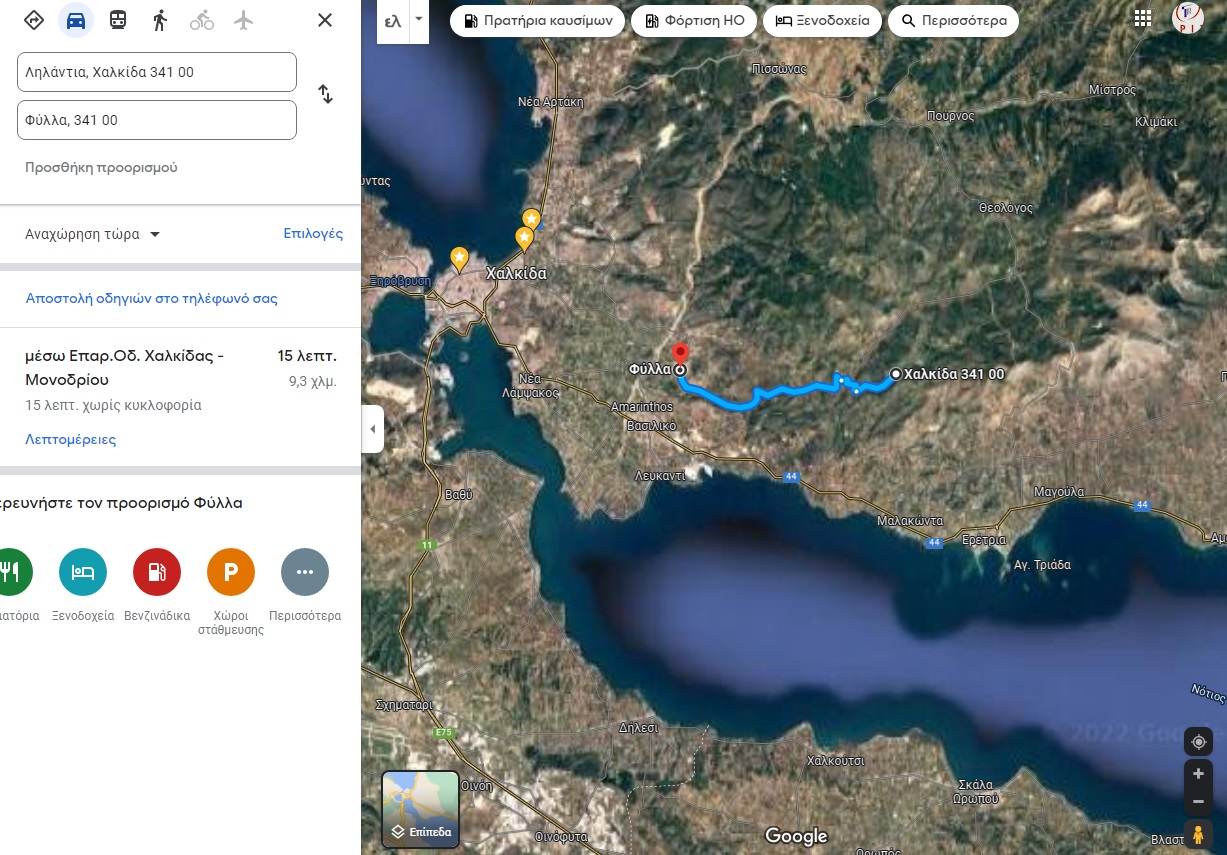Click the Μαλακώντα map label
This screenshot has height=855, width=1227.
point(909,521)
